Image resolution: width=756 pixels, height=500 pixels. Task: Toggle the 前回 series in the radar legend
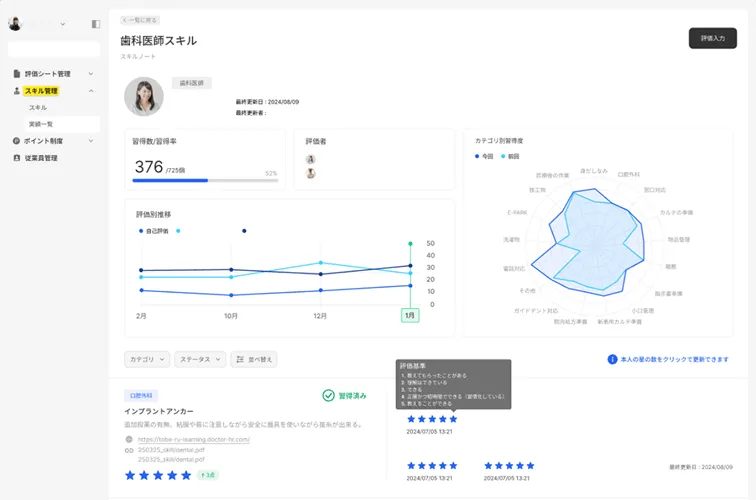click(x=510, y=156)
